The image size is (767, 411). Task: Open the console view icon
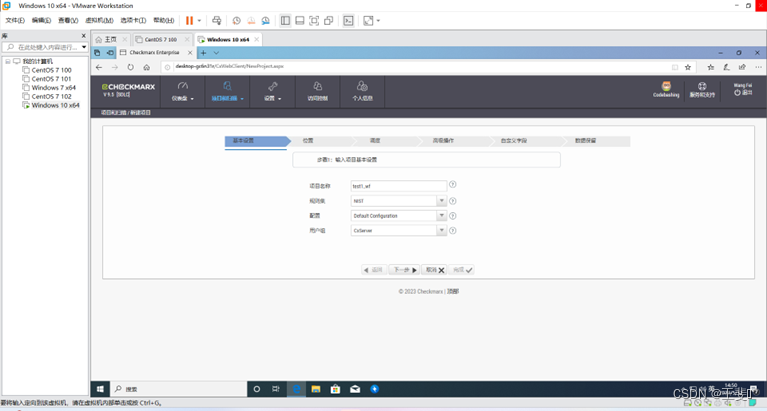(348, 21)
